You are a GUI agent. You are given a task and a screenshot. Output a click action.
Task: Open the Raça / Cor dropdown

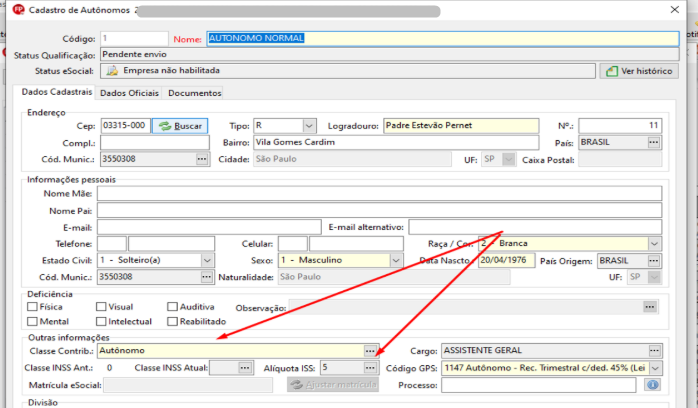click(x=654, y=244)
